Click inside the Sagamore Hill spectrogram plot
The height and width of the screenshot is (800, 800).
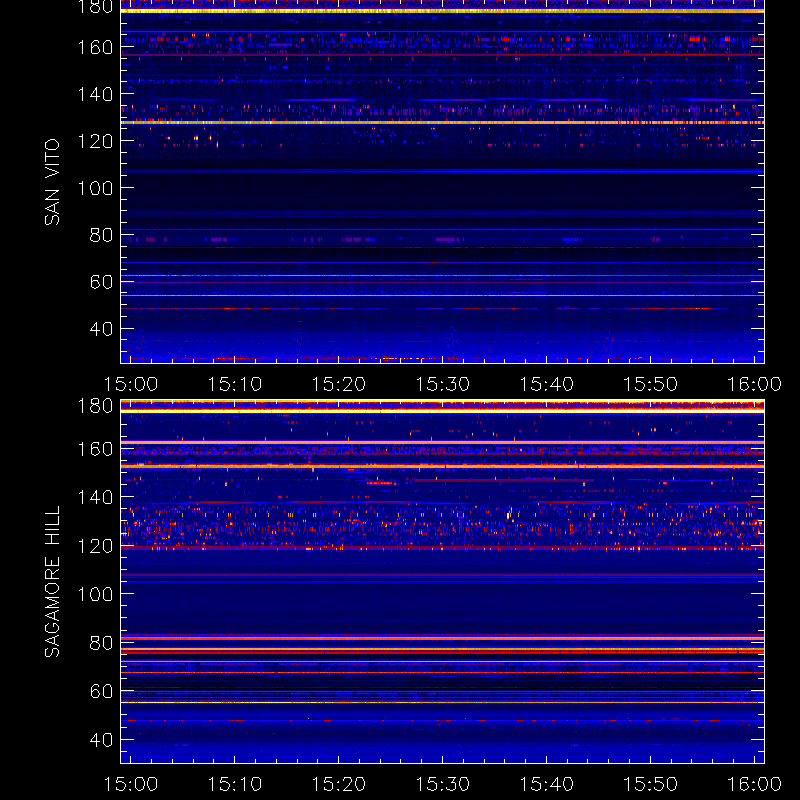pos(442,582)
